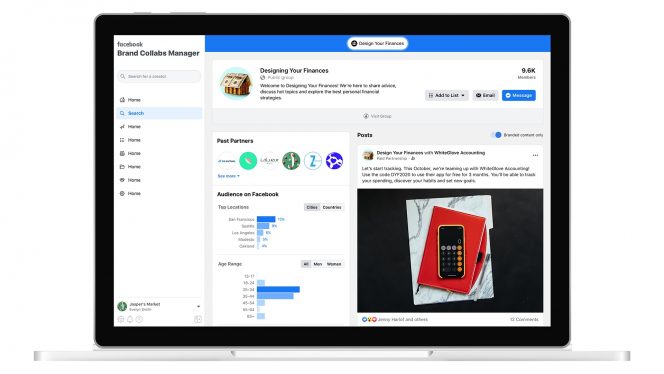Click the Designing Your Finances house avatar
664x374 pixels.
236,83
